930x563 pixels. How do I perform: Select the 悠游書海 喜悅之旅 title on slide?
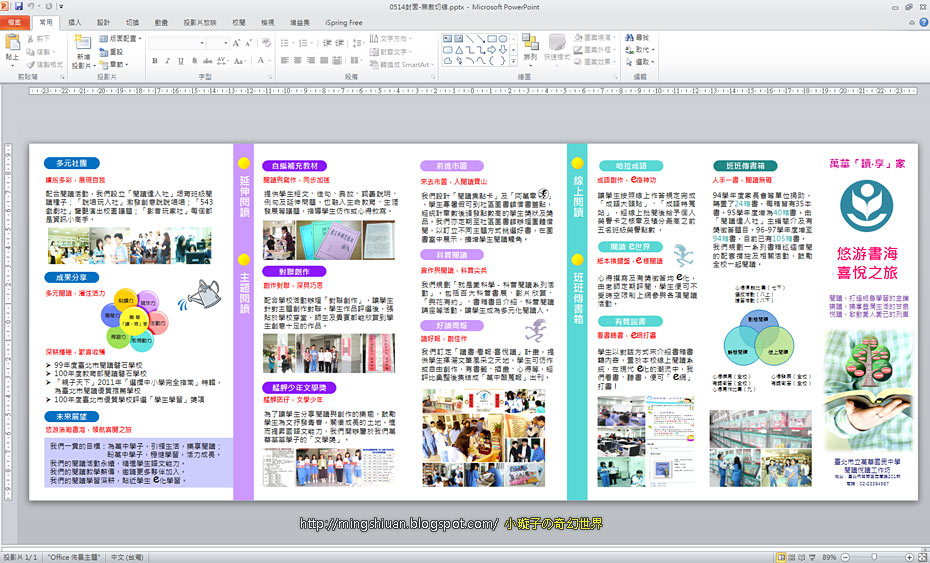click(x=867, y=263)
